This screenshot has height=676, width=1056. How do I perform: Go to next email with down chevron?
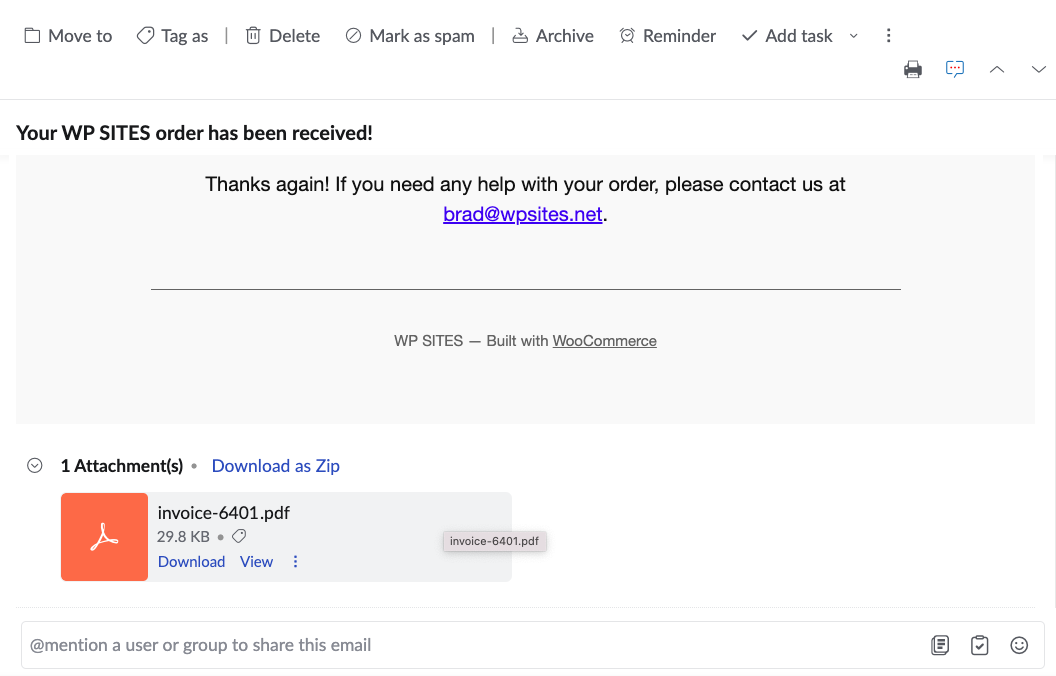pos(1038,69)
